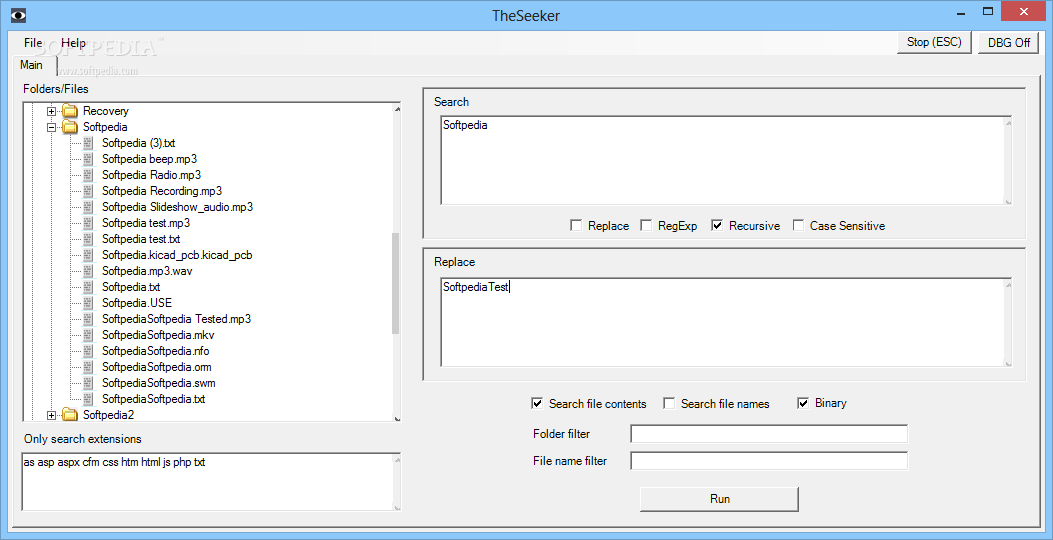Select SoftpediaSoftpedia.mkv in the tree

pos(158,335)
